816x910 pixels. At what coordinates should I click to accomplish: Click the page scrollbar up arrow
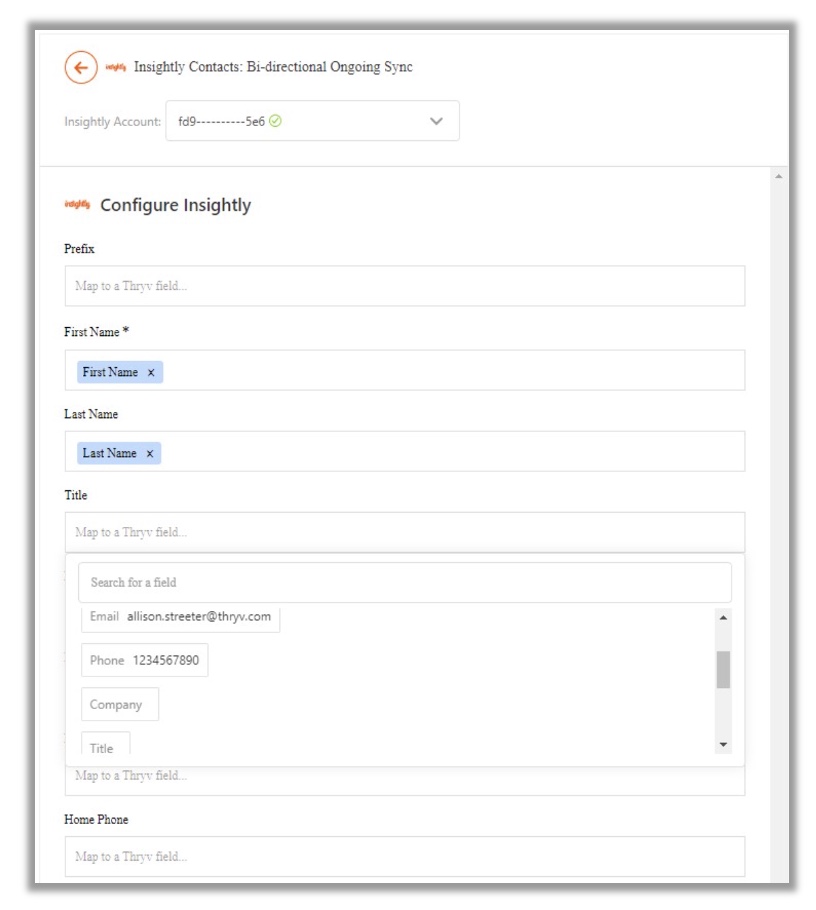tap(778, 177)
